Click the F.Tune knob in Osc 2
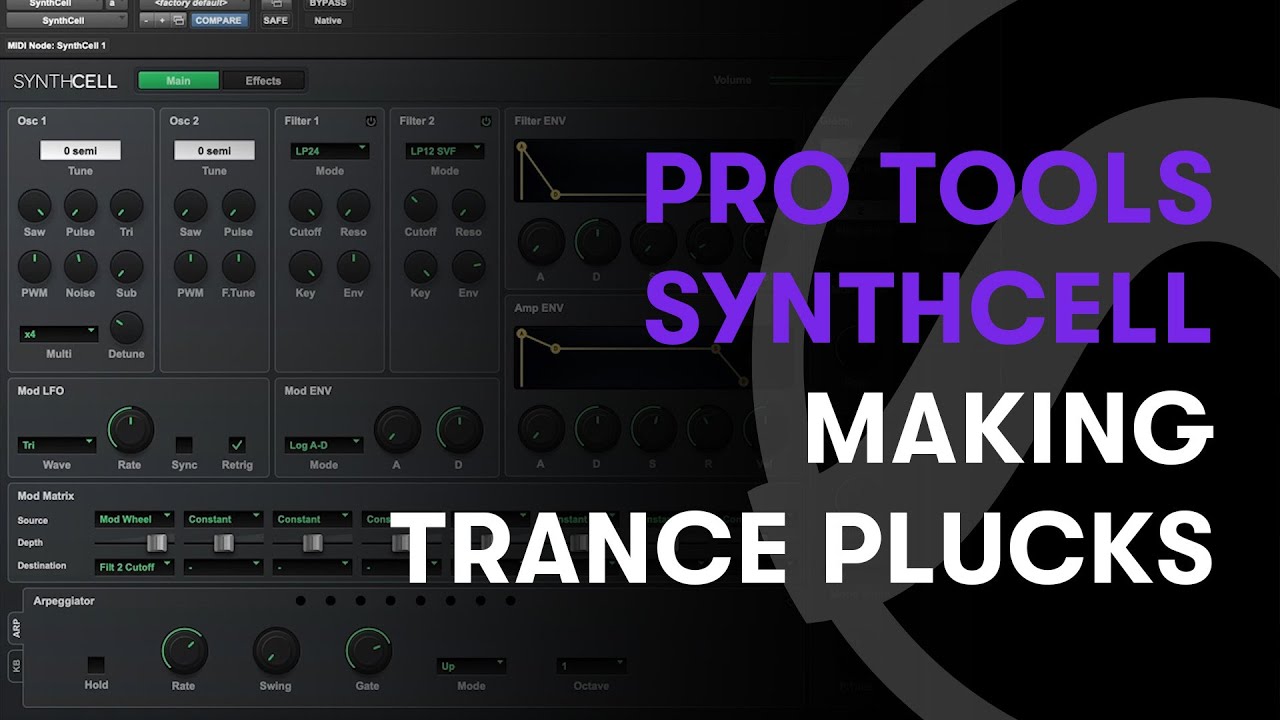 click(x=238, y=266)
